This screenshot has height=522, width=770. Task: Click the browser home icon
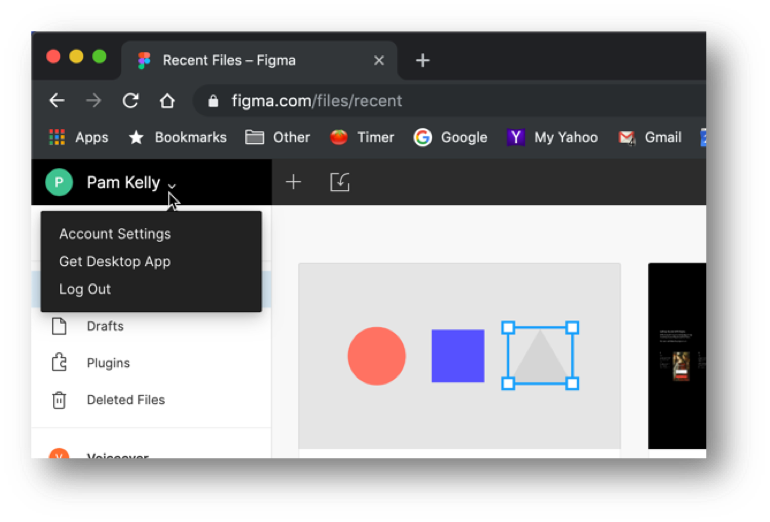click(x=167, y=101)
